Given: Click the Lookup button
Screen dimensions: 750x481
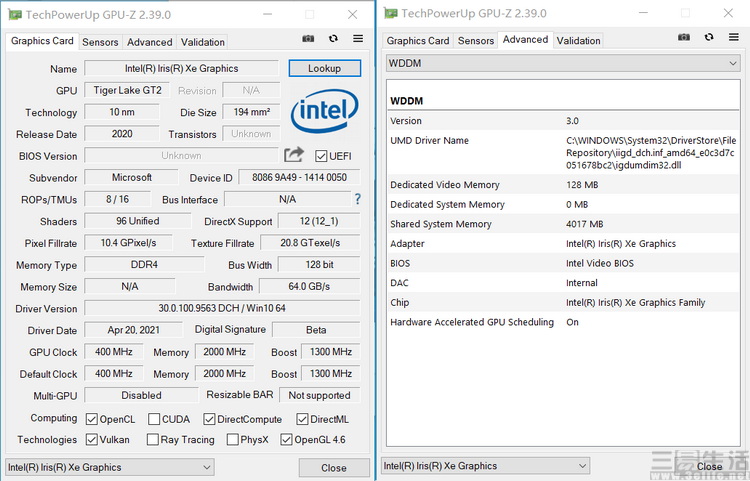Looking at the screenshot, I should [324, 68].
